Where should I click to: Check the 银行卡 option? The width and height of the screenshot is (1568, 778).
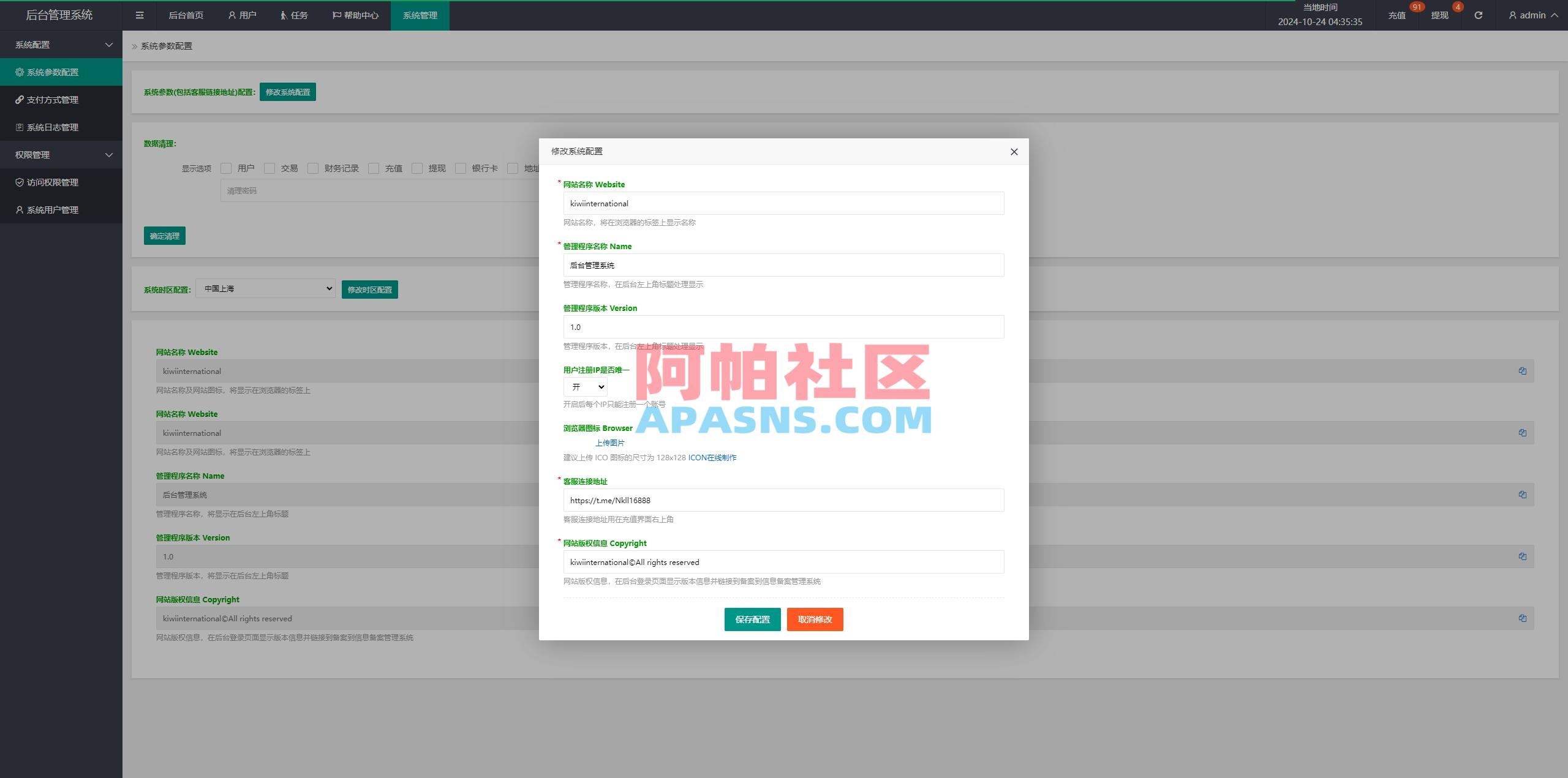click(460, 168)
